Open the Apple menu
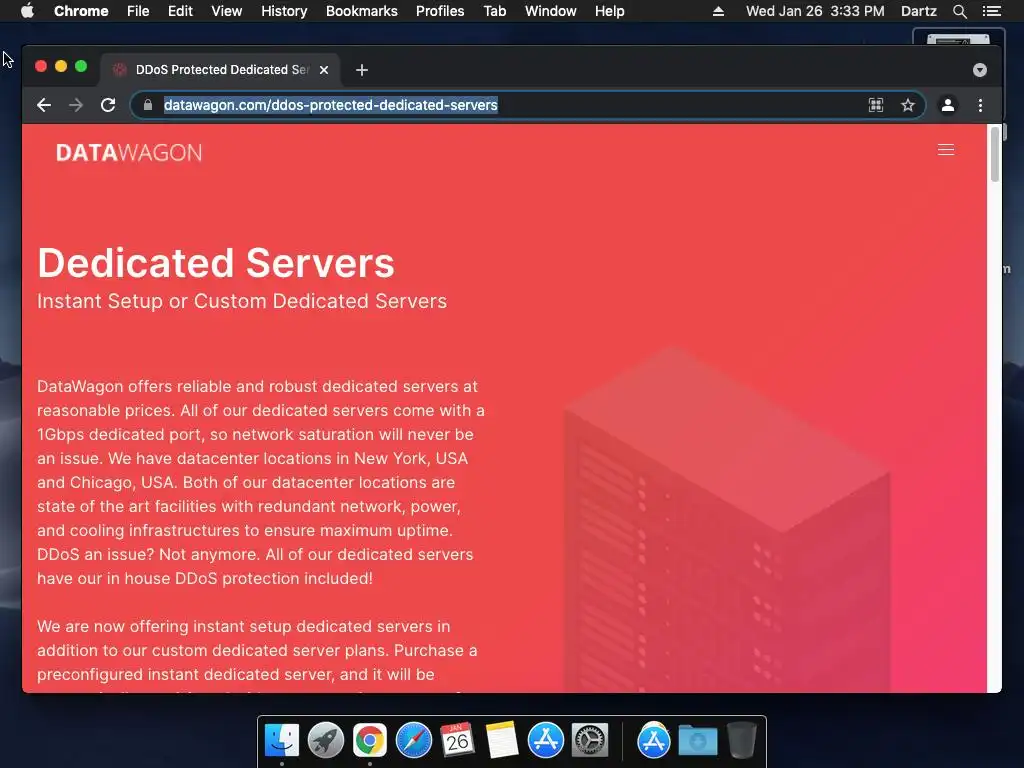The height and width of the screenshot is (768, 1024). [x=27, y=11]
